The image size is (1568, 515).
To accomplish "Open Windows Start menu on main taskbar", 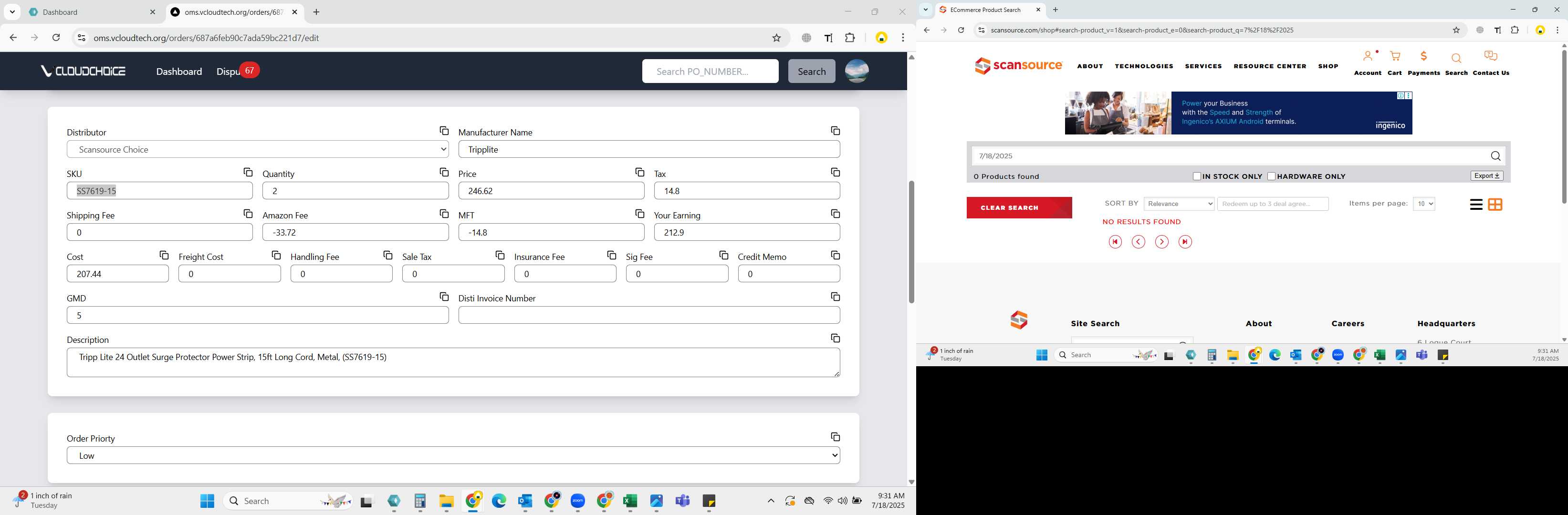I will point(207,500).
